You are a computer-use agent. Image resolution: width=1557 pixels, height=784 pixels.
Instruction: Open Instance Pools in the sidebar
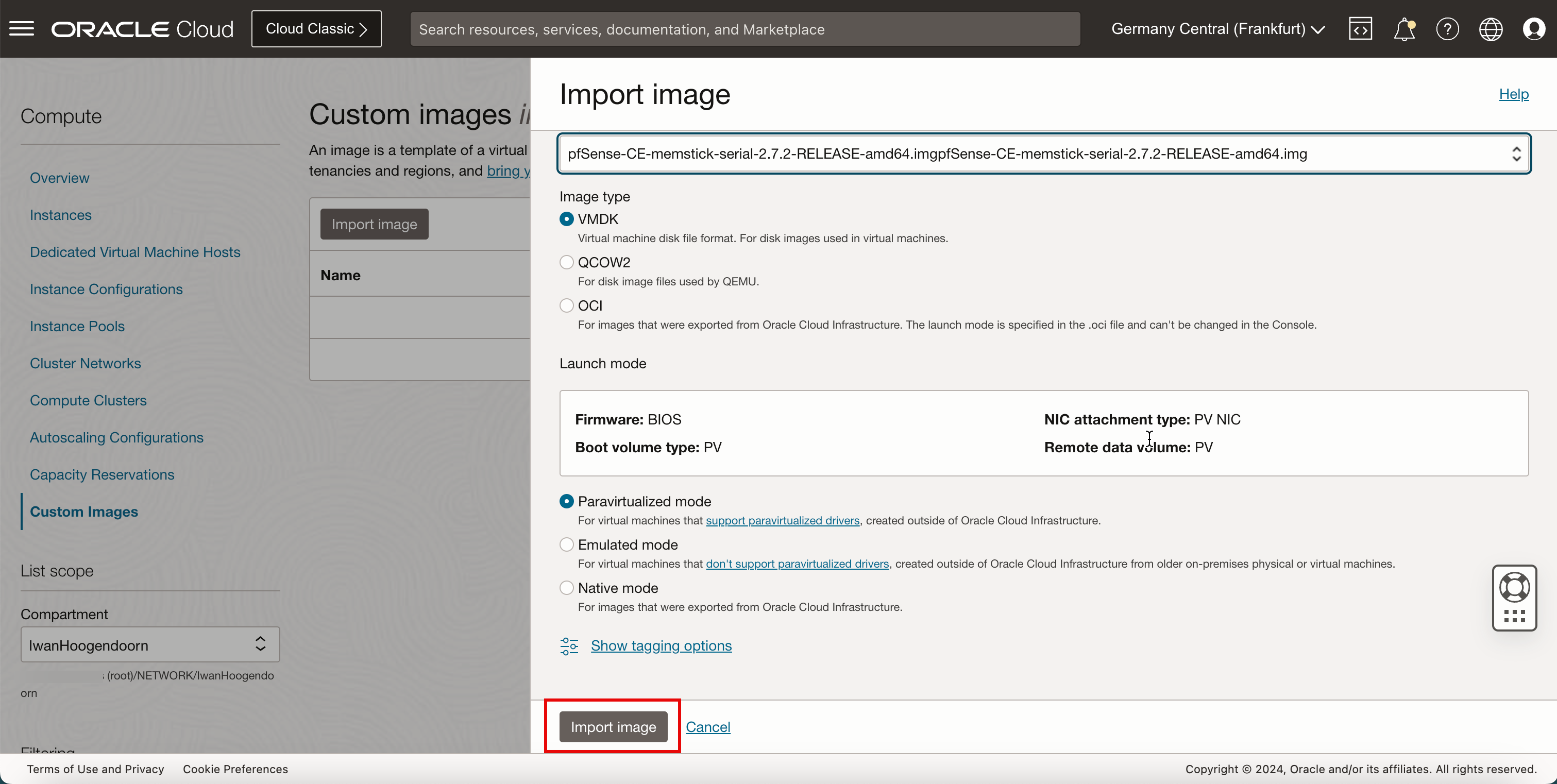click(x=77, y=327)
